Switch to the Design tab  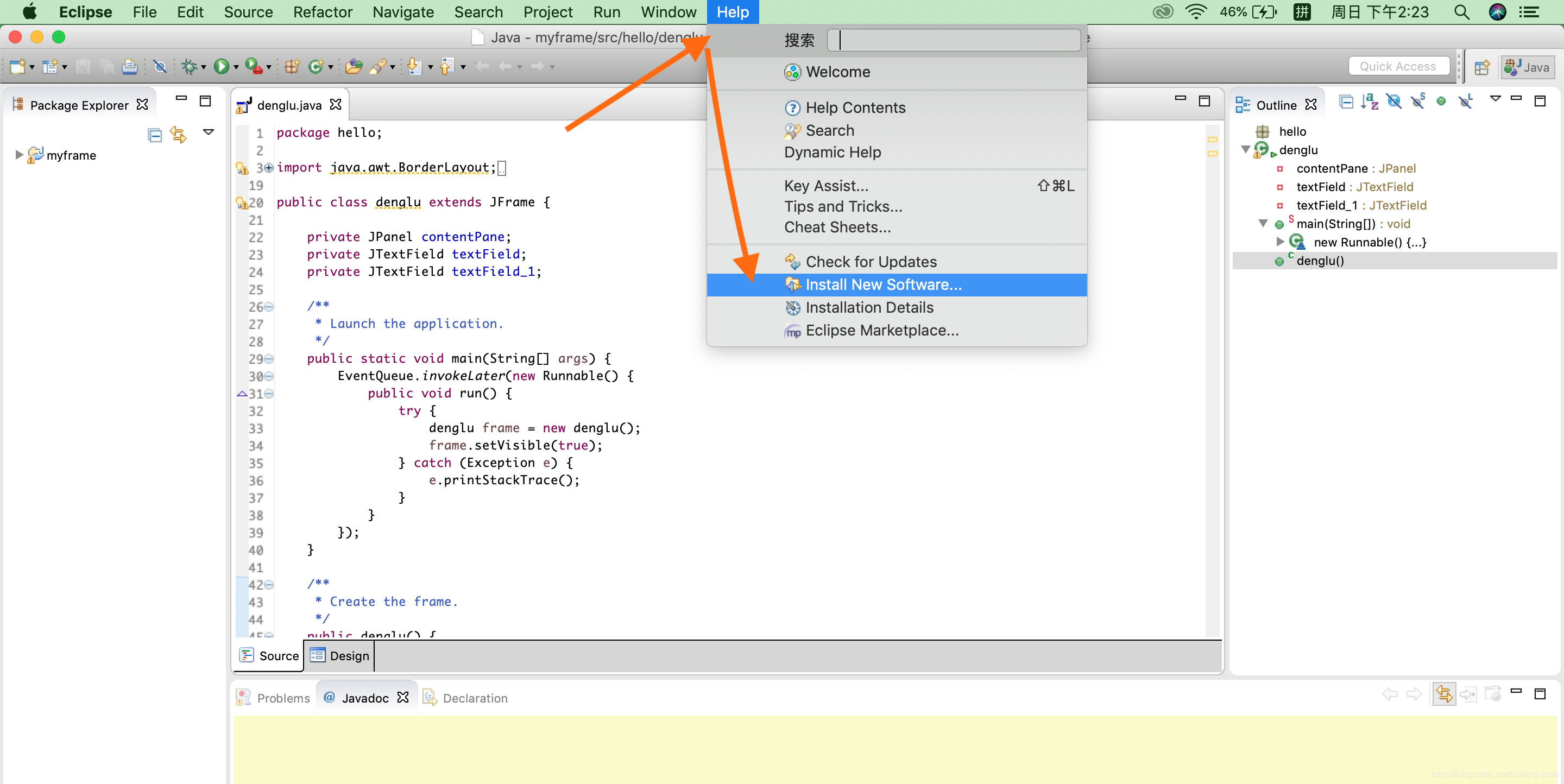[x=339, y=655]
